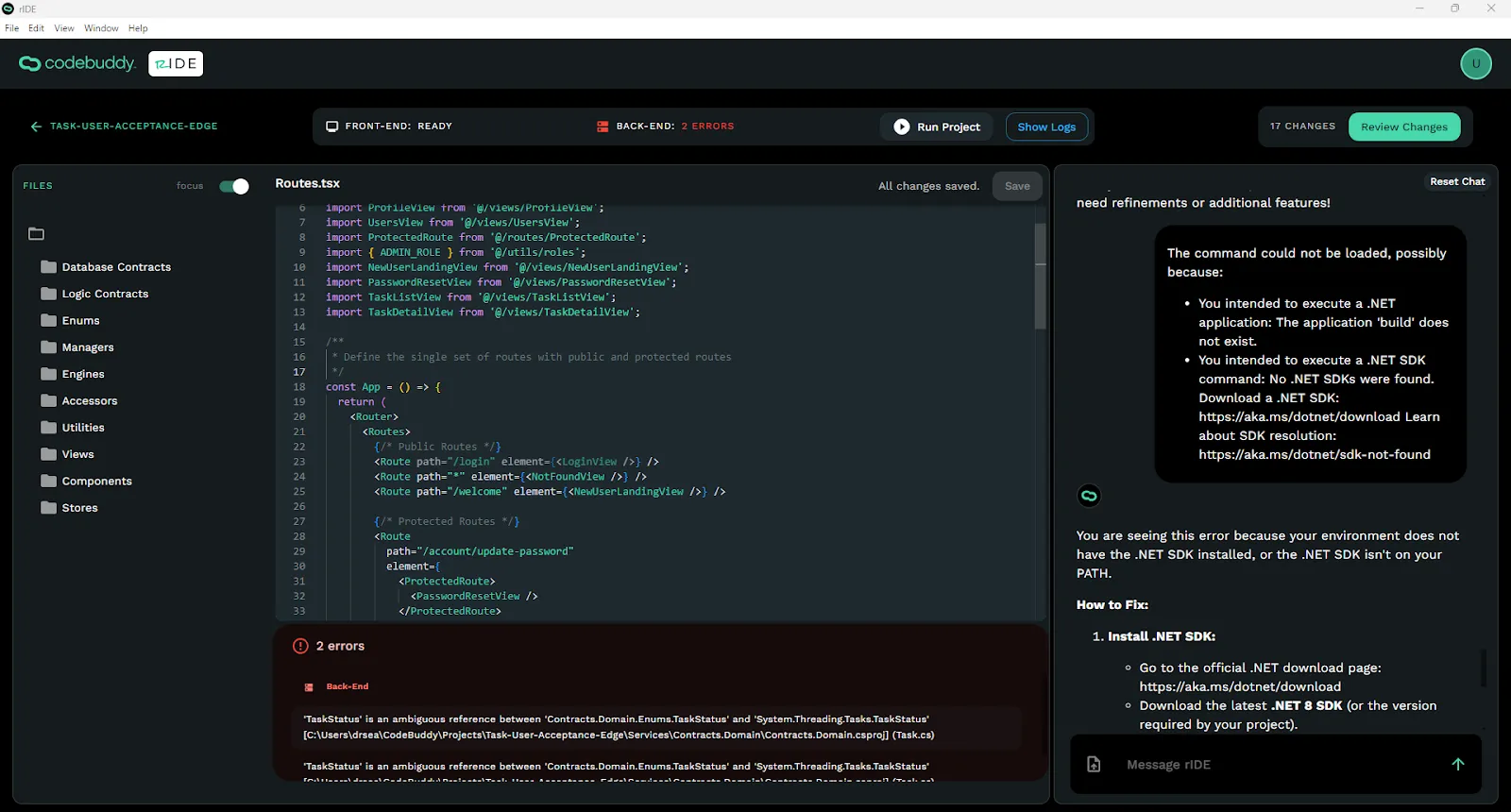Open the Help menu
The height and width of the screenshot is (812, 1511).
point(138,28)
